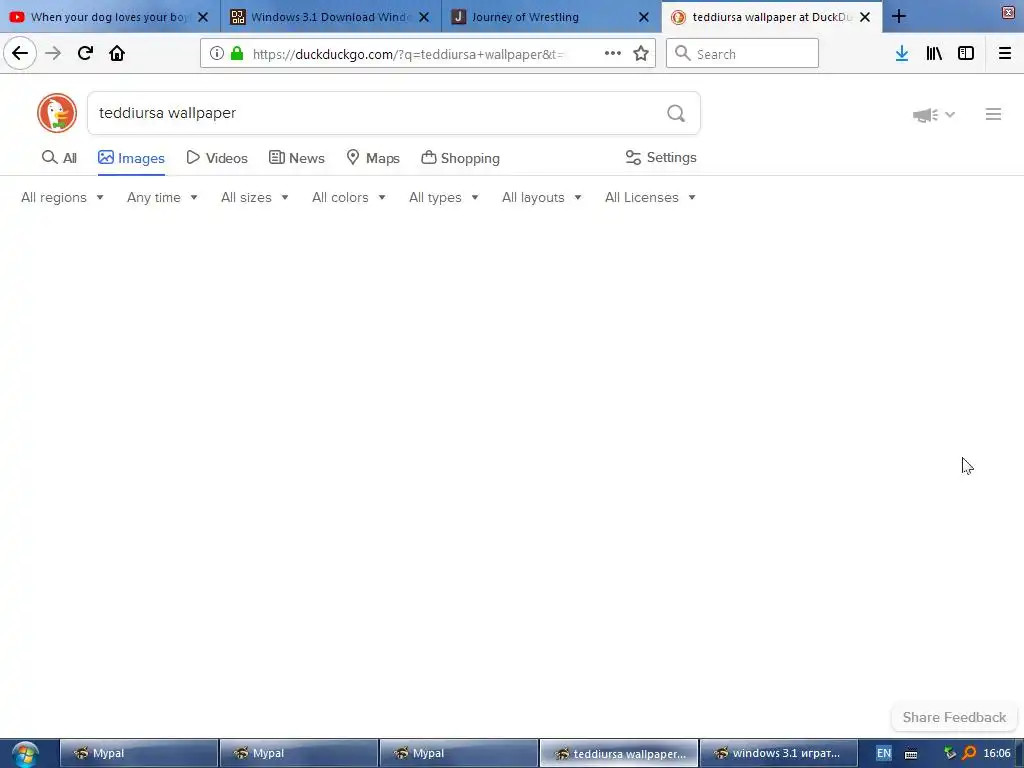Expand the All types filter
Viewport: 1024px width, 768px height.
(443, 197)
